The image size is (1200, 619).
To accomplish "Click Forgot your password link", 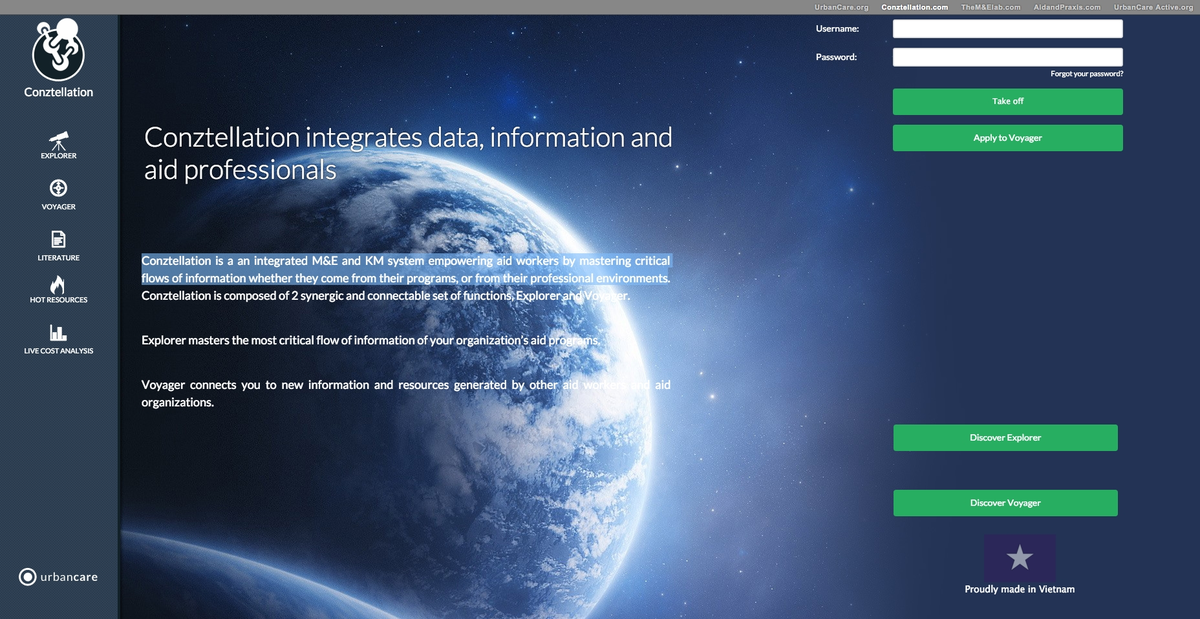I will pos(1086,74).
